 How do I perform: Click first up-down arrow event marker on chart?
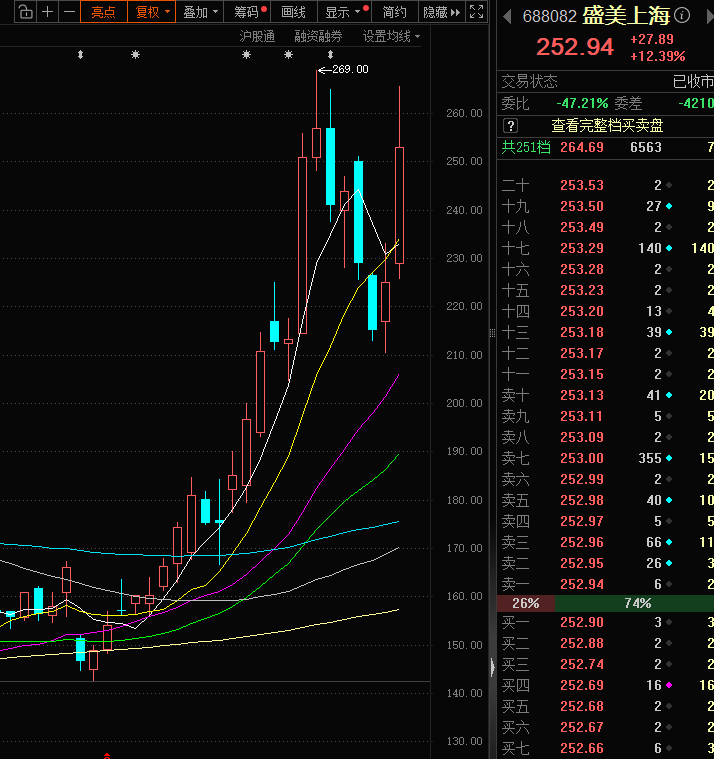pos(81,55)
